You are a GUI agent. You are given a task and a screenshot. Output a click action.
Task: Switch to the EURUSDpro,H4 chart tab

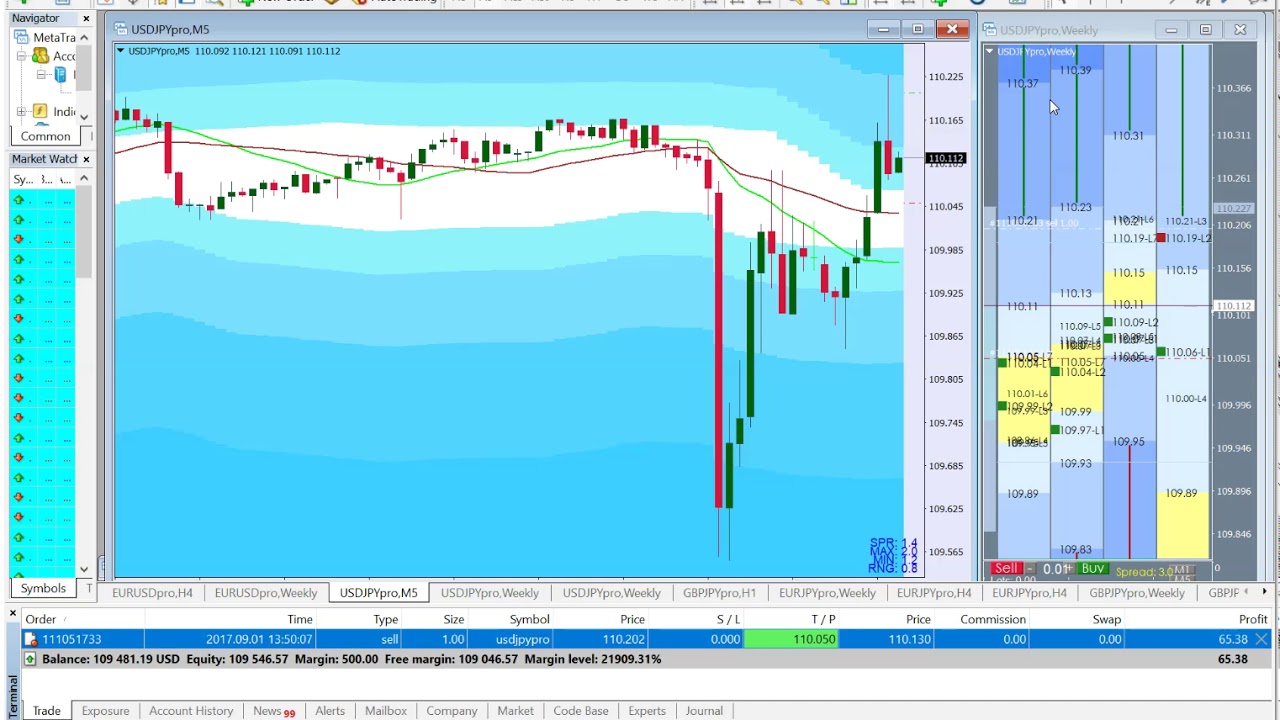click(152, 593)
